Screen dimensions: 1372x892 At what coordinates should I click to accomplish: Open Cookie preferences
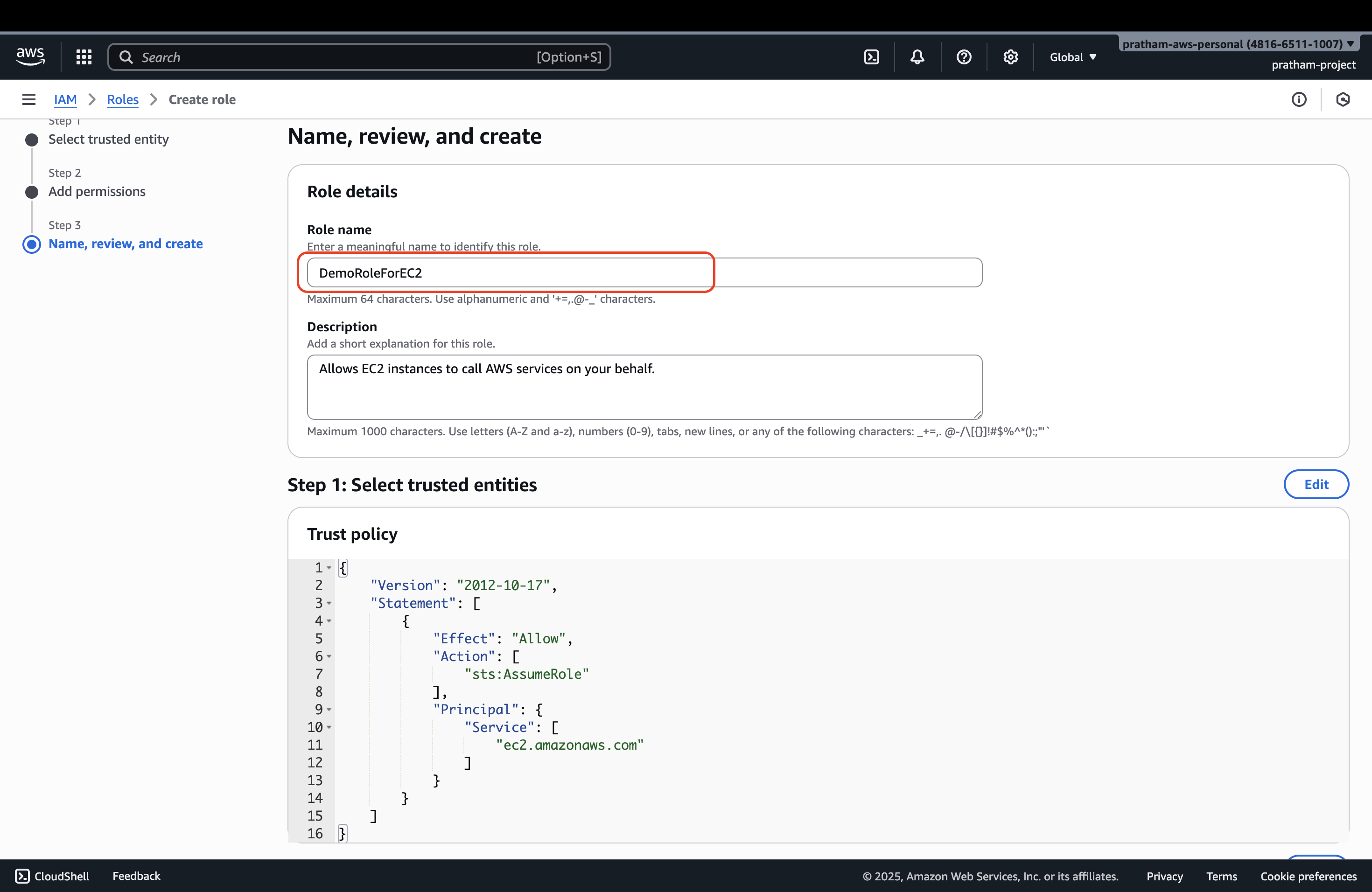1309,877
